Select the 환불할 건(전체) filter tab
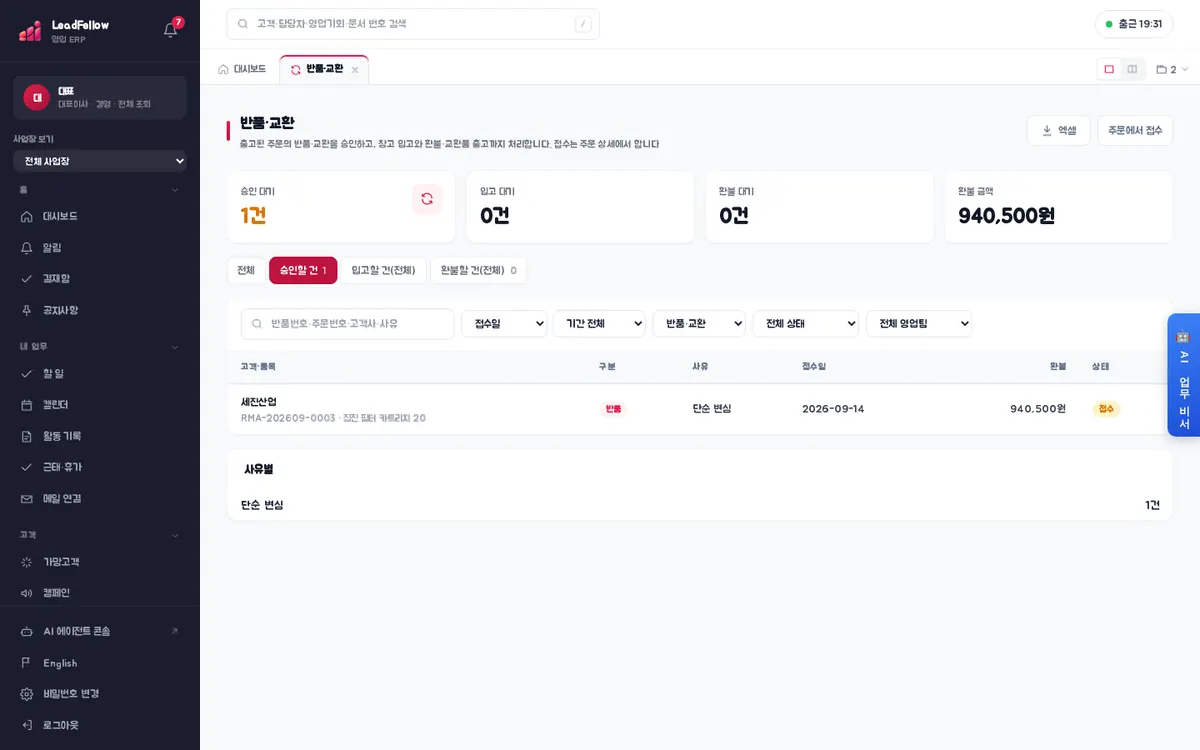Image resolution: width=1200 pixels, height=750 pixels. click(x=478, y=270)
